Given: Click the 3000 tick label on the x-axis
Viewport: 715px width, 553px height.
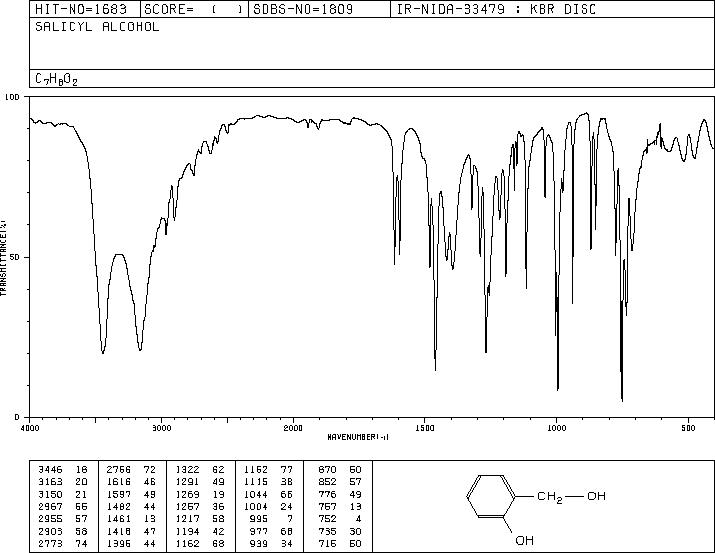Looking at the screenshot, I should [162, 428].
